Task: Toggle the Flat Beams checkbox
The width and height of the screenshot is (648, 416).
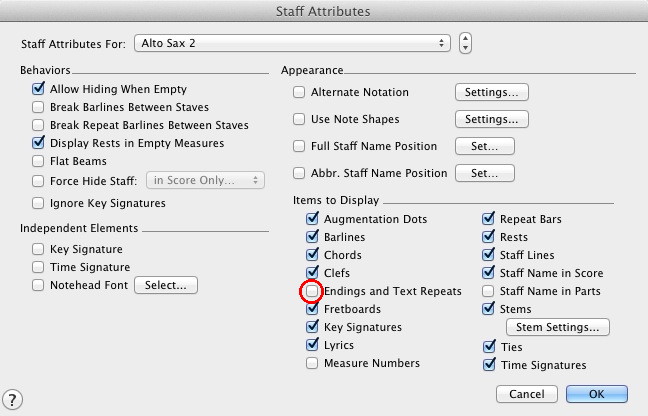Action: [38, 162]
